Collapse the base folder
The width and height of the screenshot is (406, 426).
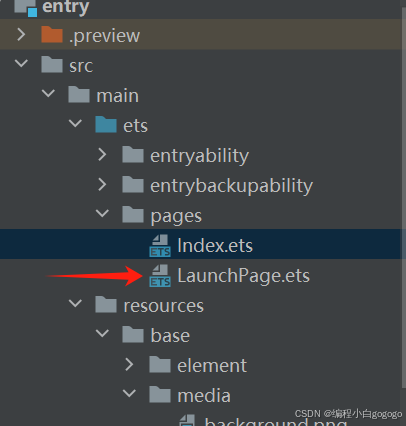[x=102, y=333]
